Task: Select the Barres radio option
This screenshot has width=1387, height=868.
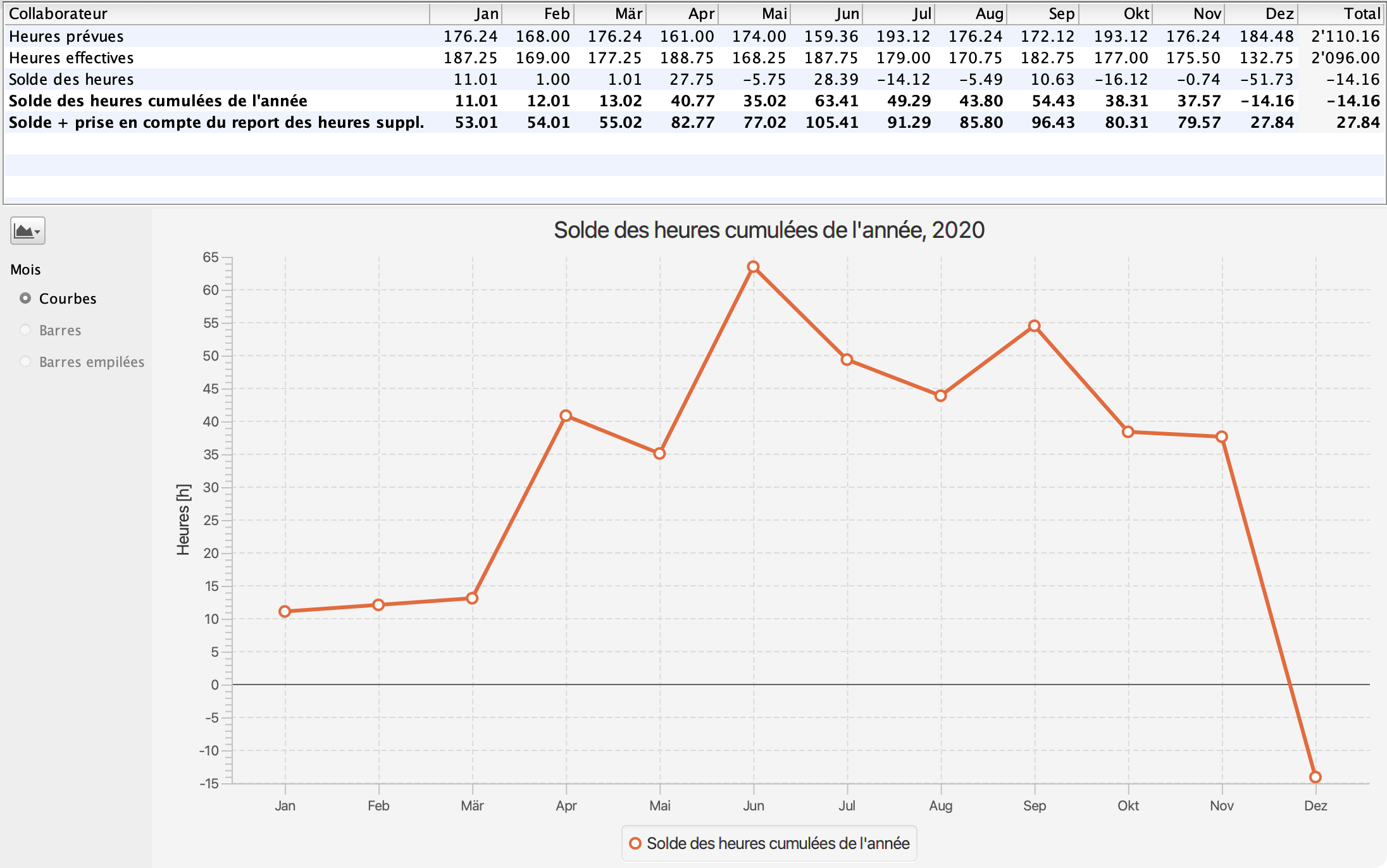Action: coord(25,330)
